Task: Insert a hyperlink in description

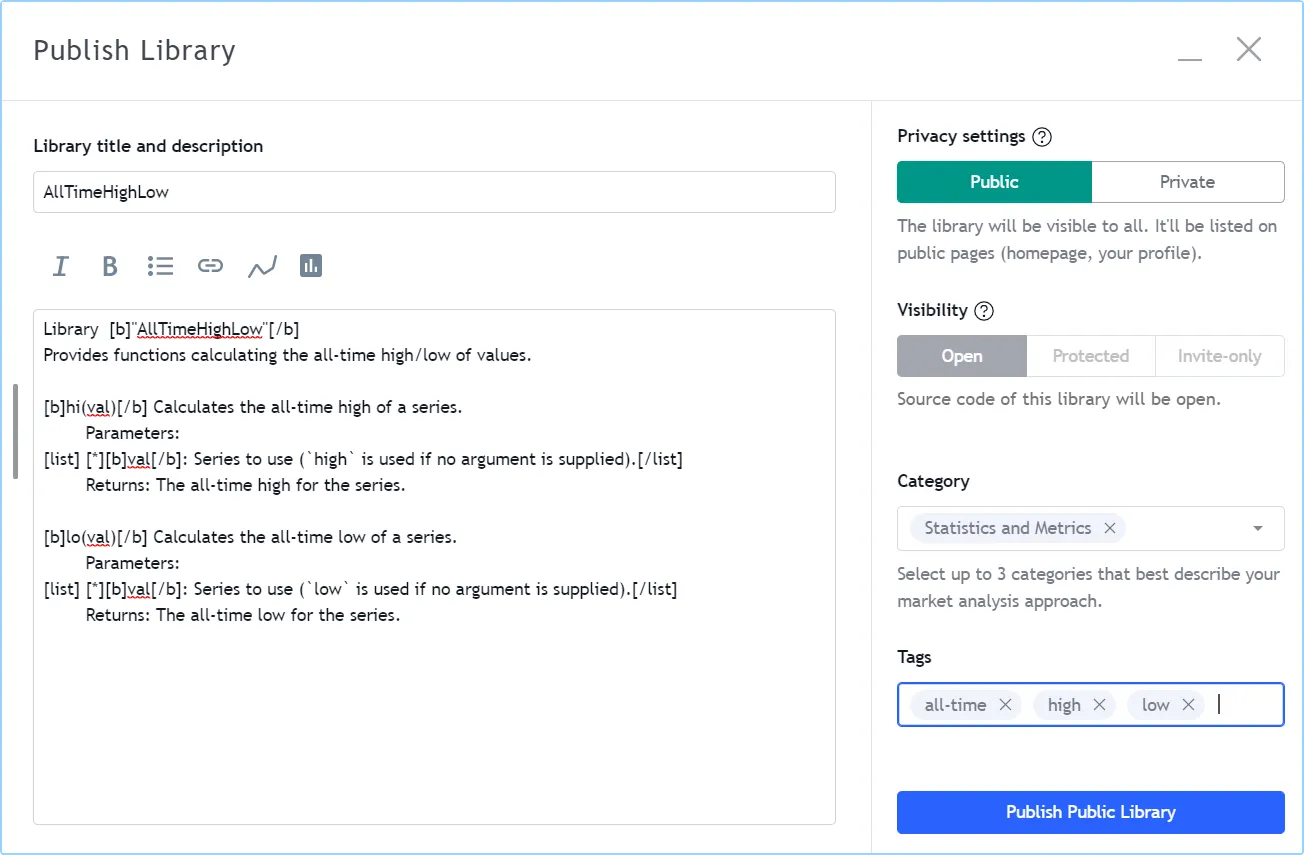Action: 210,266
